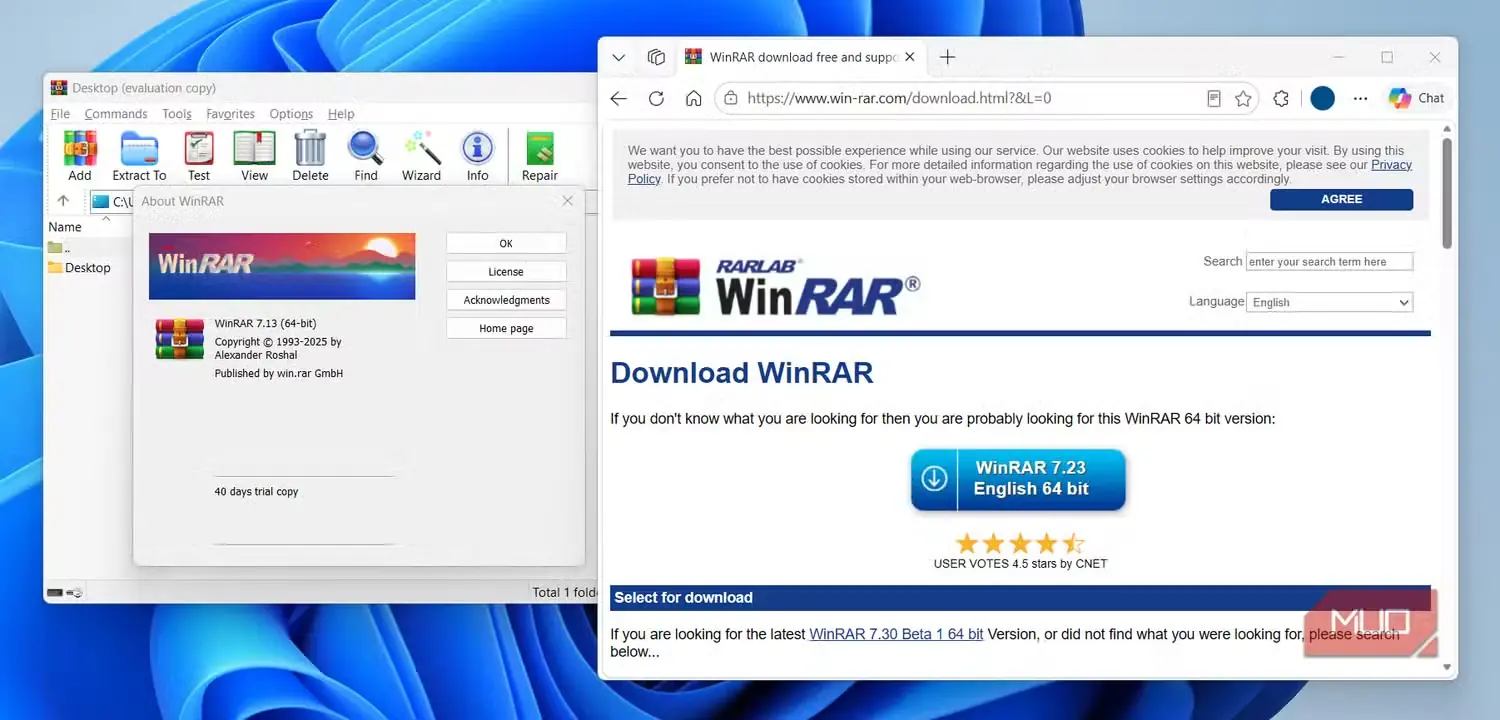Open a new browser tab
Screen dimensions: 1500x720
(x=948, y=57)
